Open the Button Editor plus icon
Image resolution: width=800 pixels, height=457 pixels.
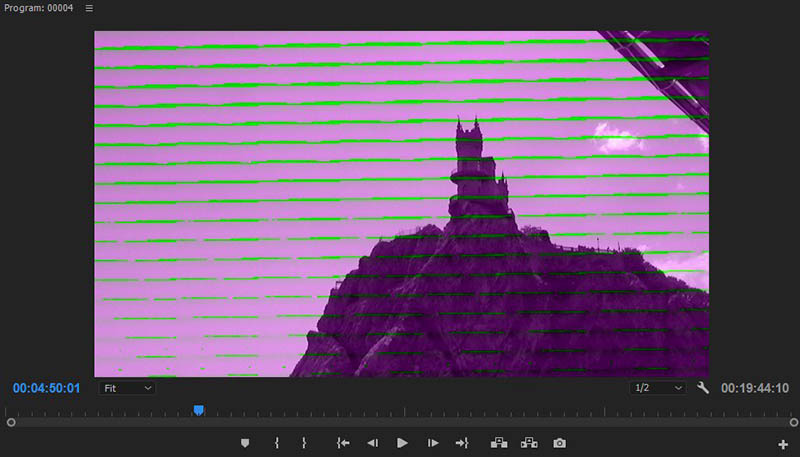pos(783,445)
